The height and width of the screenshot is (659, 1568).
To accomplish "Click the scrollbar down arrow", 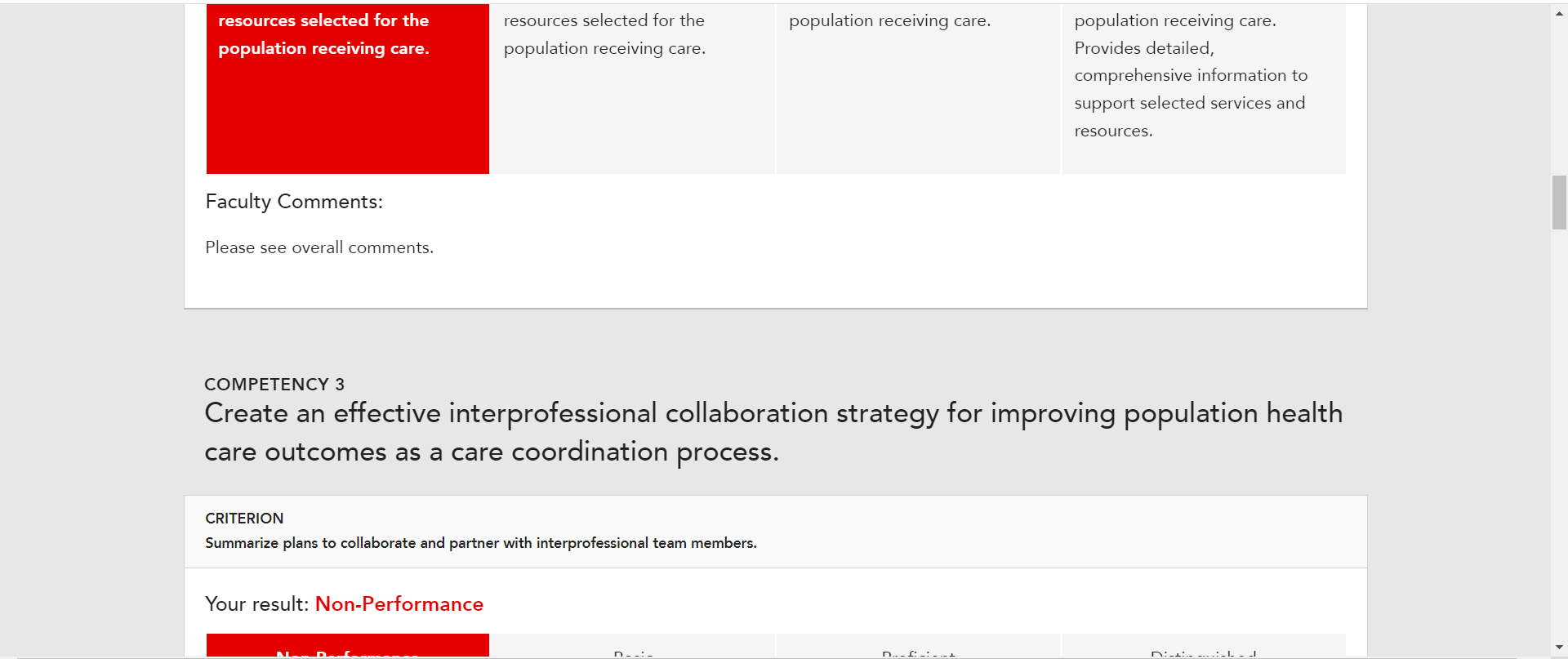I will [x=1559, y=648].
